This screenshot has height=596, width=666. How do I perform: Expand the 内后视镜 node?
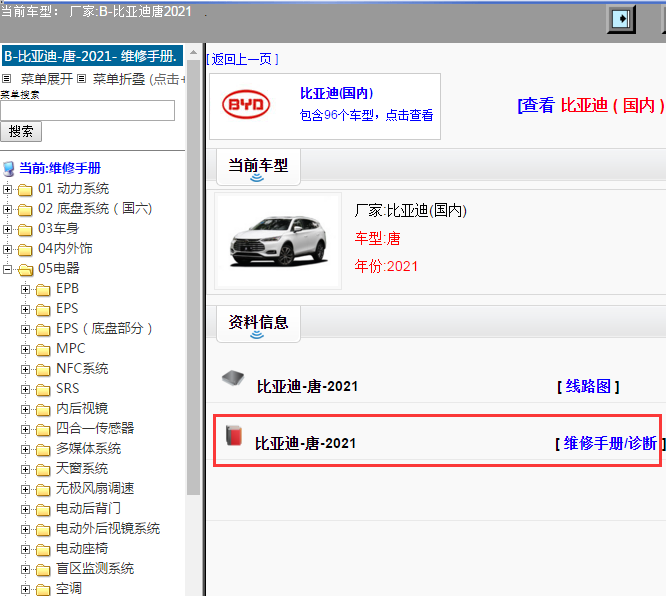coord(25,409)
